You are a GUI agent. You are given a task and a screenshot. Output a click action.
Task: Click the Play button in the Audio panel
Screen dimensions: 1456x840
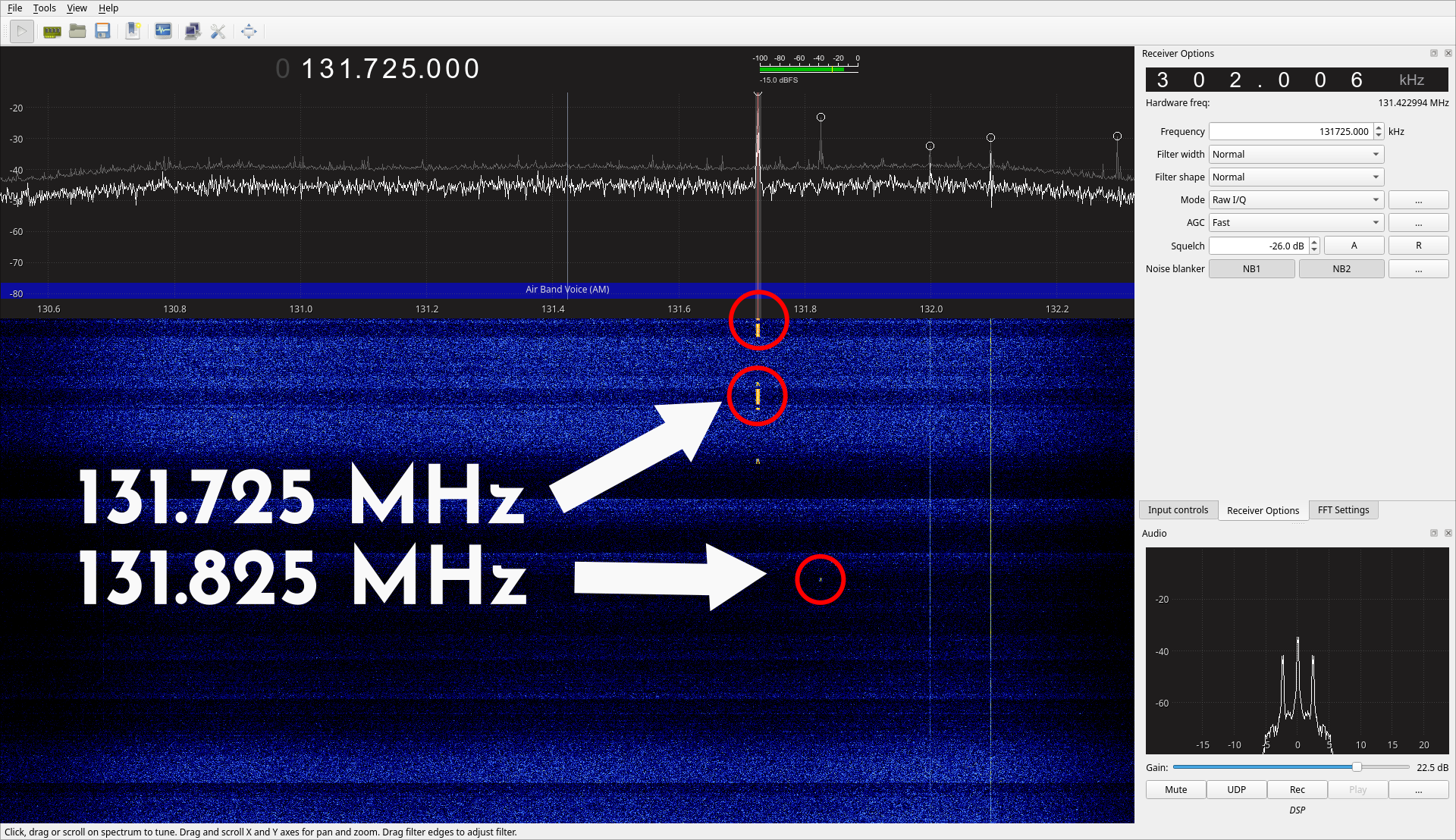click(1357, 790)
